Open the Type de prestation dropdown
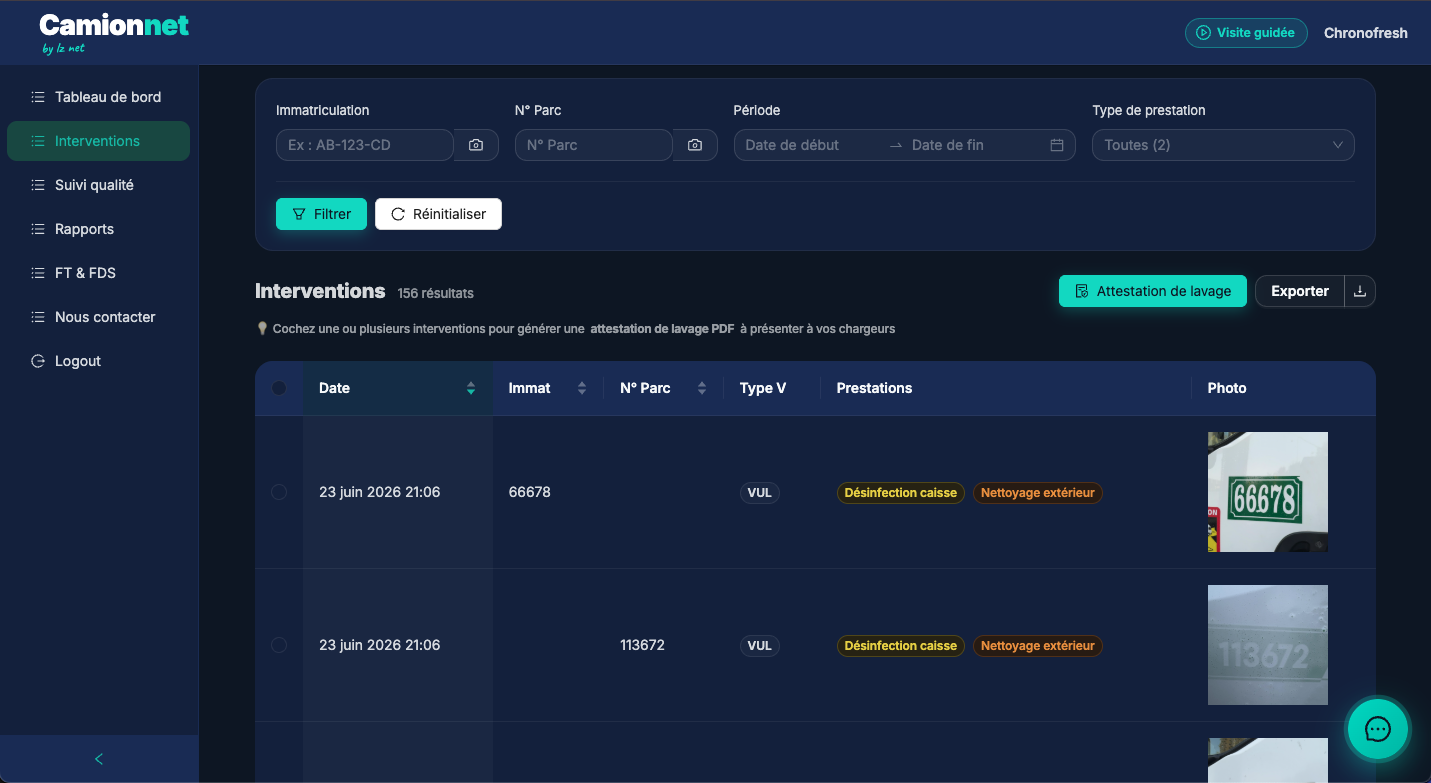The image size is (1431, 783). point(1223,145)
